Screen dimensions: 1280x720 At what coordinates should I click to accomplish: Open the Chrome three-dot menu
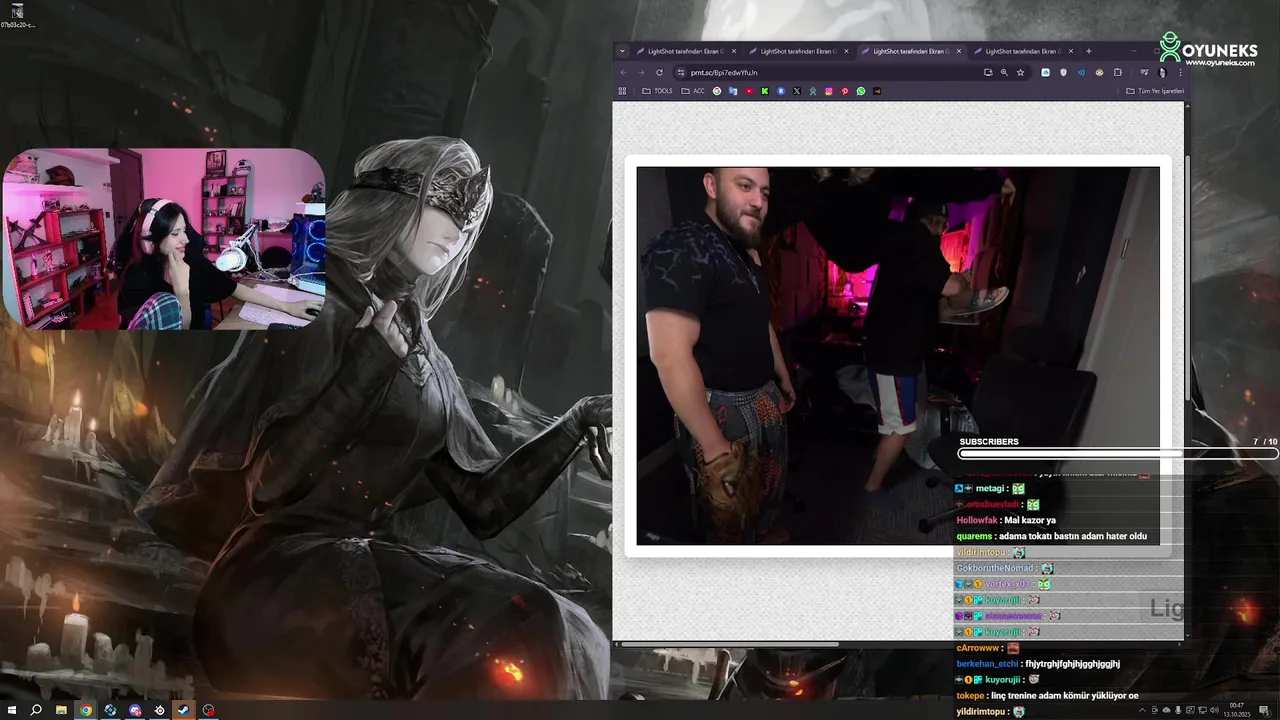(1180, 72)
